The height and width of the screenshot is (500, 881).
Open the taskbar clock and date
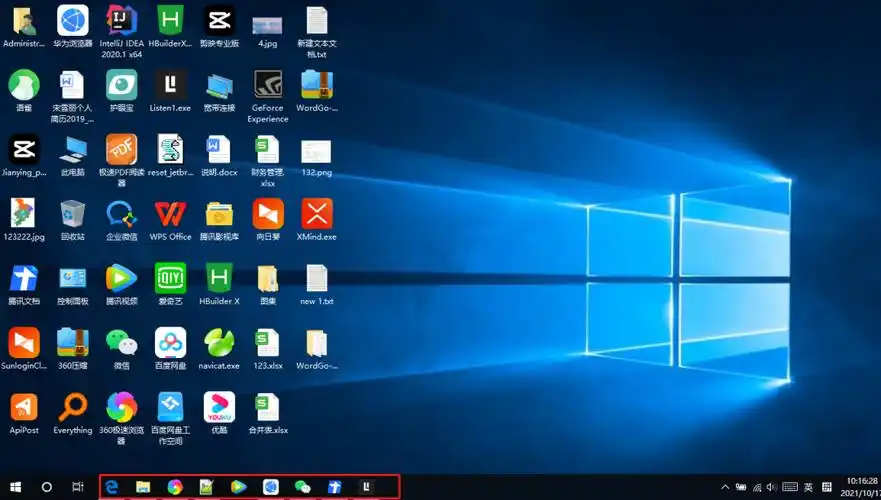pos(861,487)
